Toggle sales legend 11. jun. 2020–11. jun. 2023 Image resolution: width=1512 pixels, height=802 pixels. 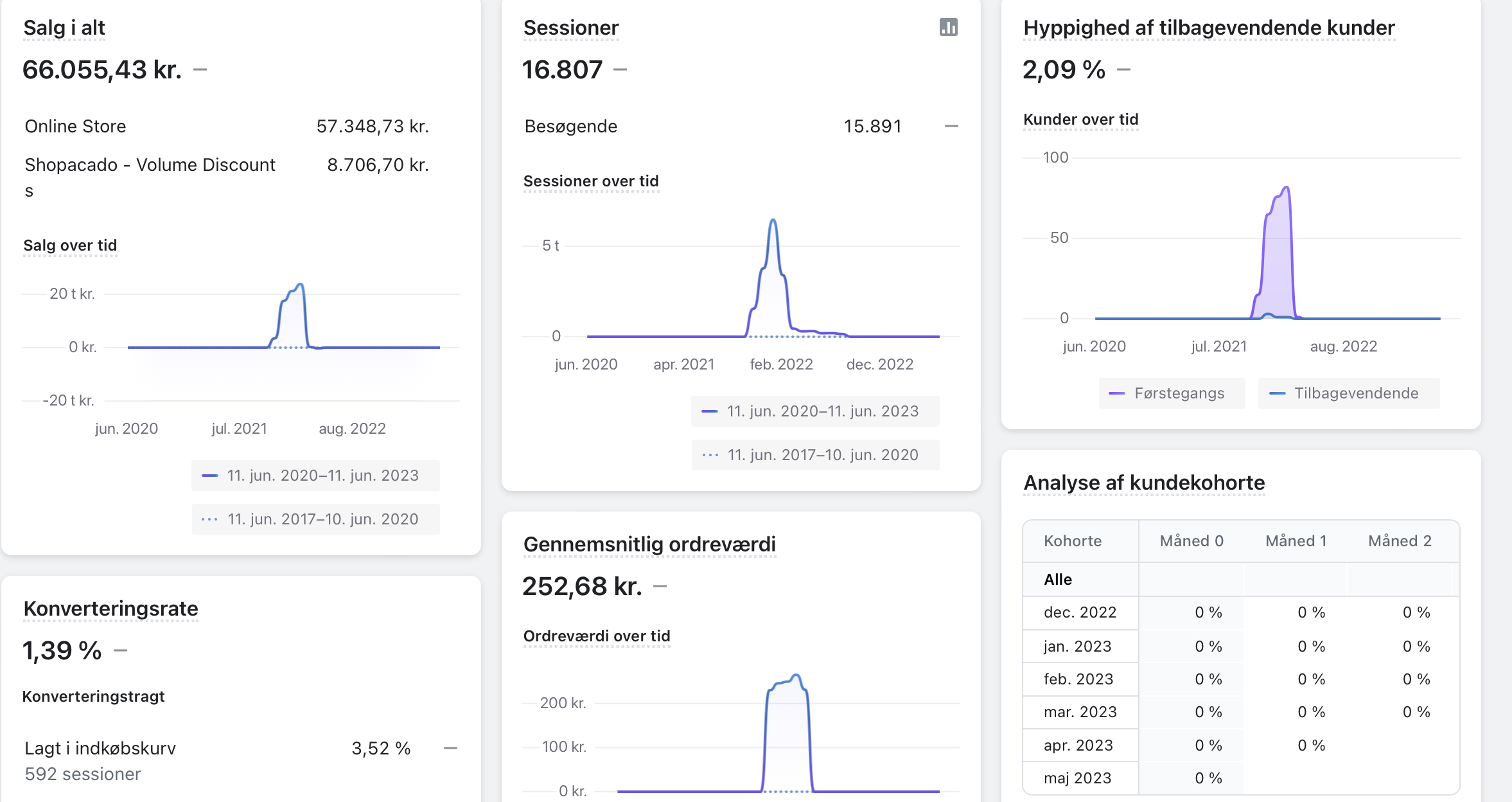click(x=315, y=476)
